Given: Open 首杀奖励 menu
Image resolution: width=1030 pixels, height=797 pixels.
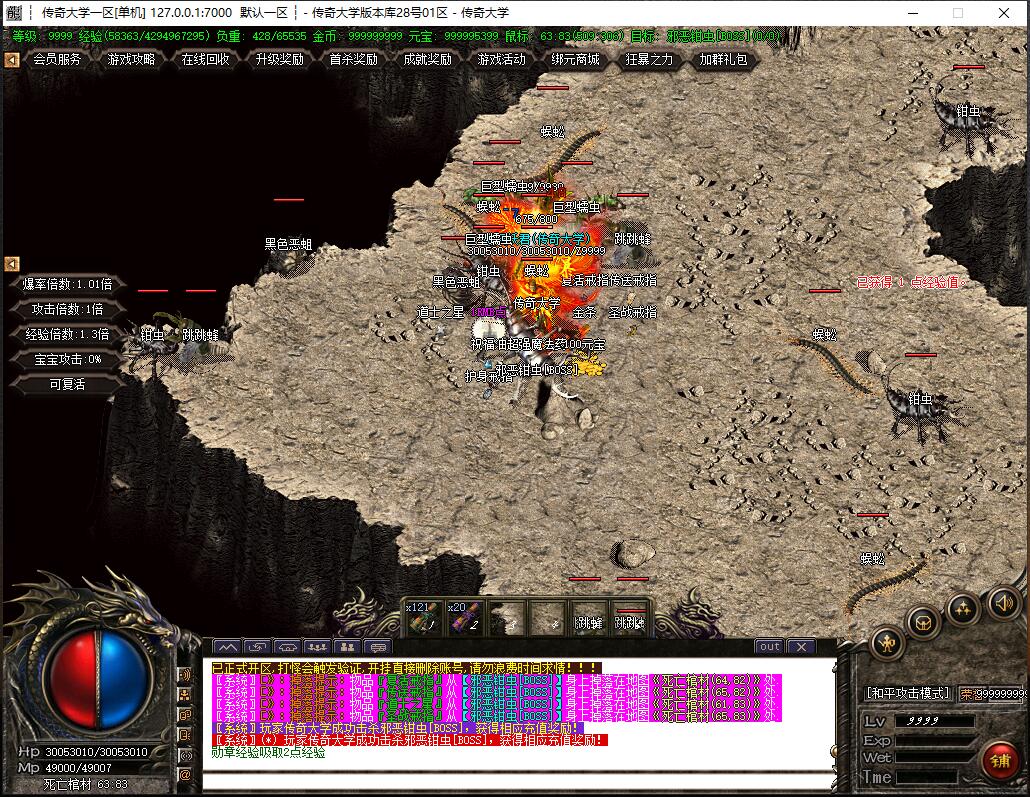Looking at the screenshot, I should [353, 60].
